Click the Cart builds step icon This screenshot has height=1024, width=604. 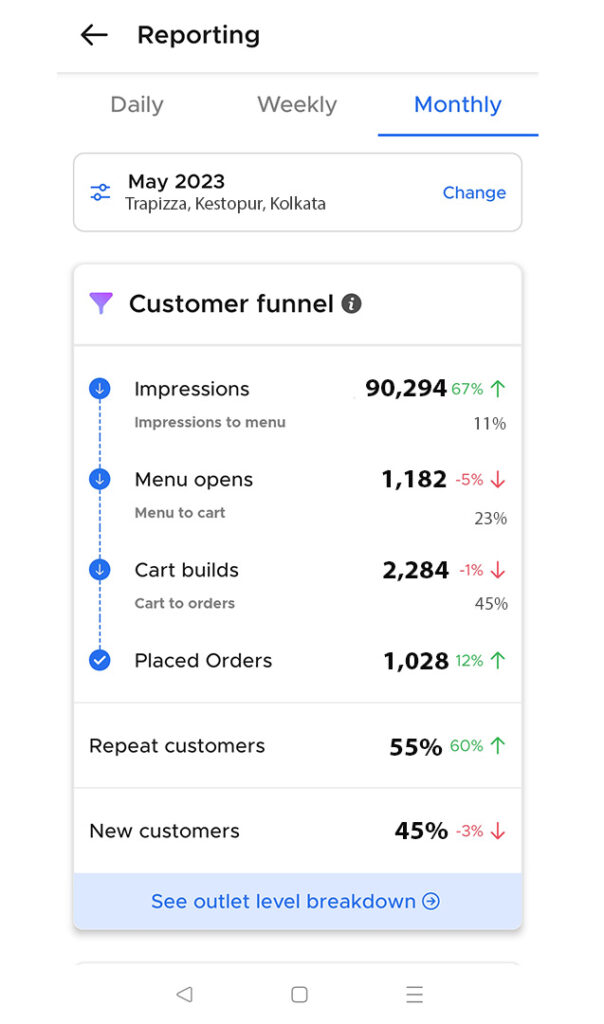[x=100, y=570]
